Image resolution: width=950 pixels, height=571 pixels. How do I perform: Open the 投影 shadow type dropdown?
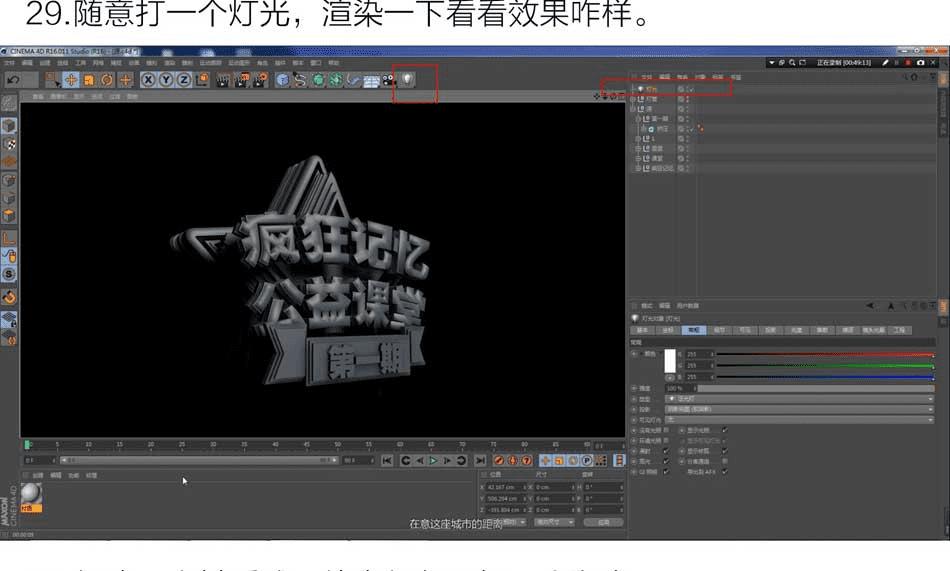pyautogui.click(x=799, y=409)
